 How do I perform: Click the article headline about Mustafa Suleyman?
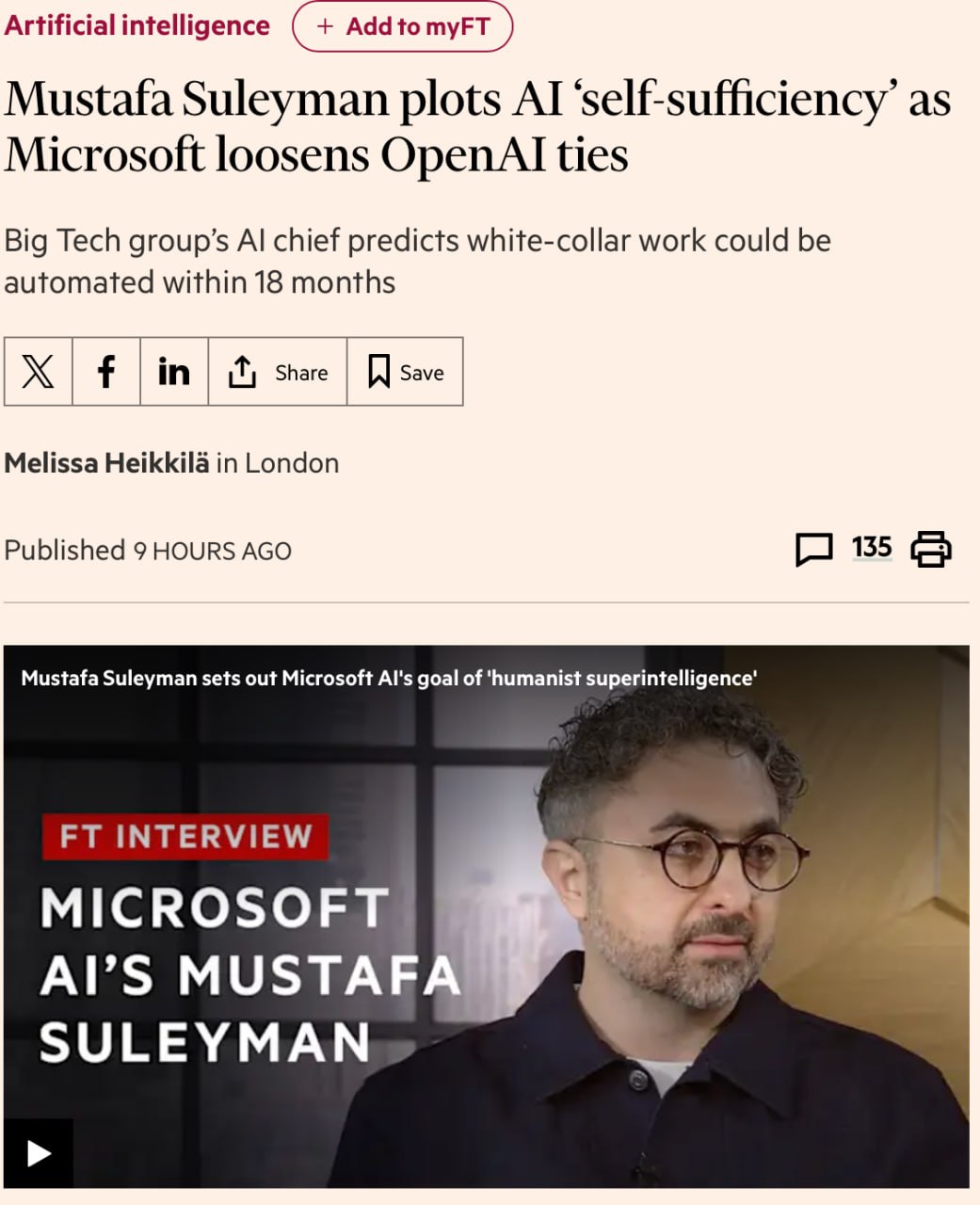[476, 127]
